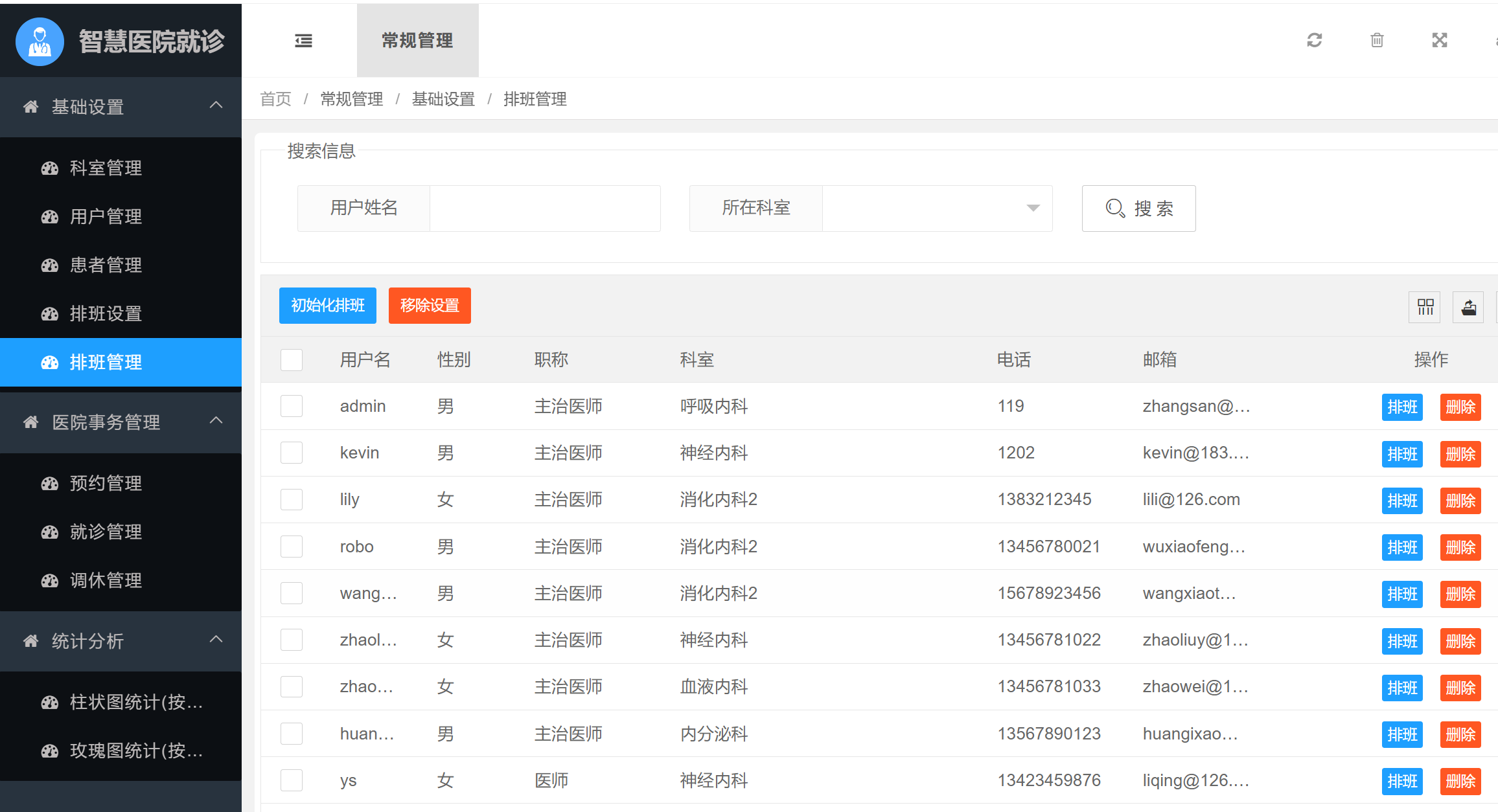Click the magnifier search button

coord(1138,209)
